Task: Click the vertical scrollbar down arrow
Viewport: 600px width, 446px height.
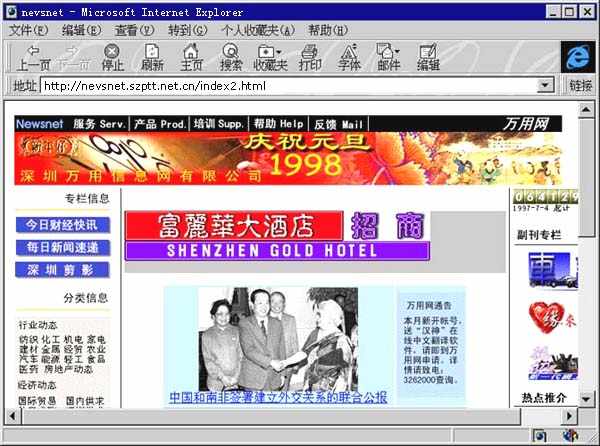Action: coord(587,399)
